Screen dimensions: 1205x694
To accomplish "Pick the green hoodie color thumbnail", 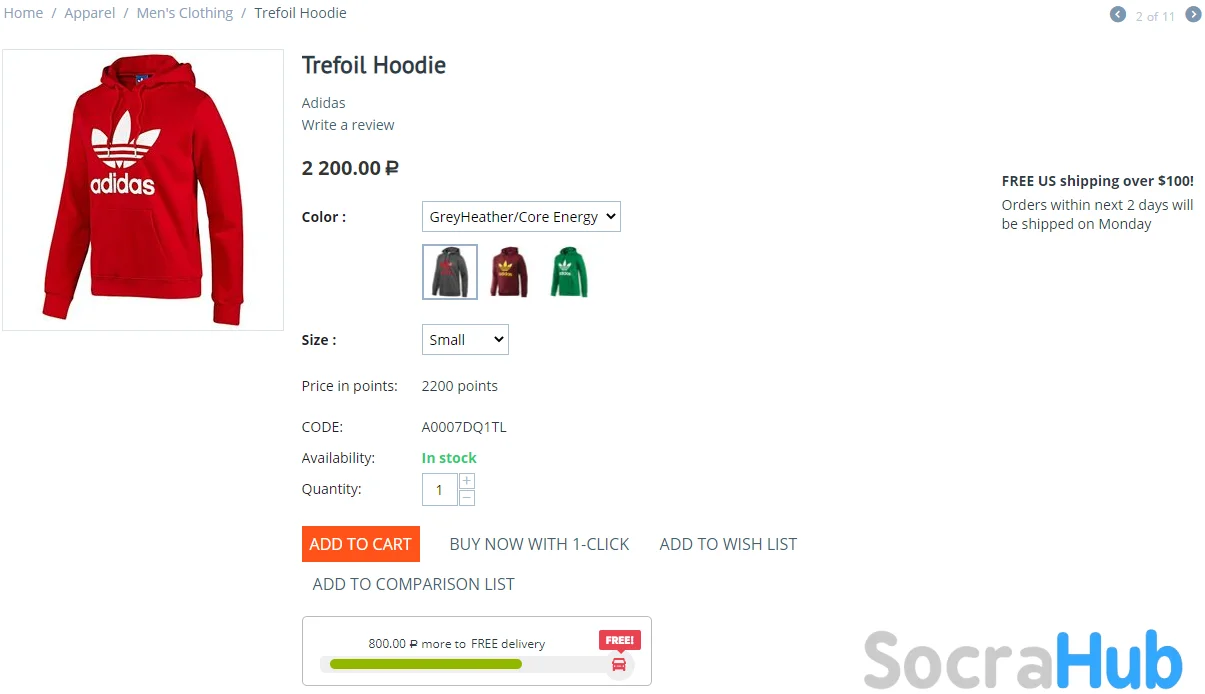I will (569, 272).
